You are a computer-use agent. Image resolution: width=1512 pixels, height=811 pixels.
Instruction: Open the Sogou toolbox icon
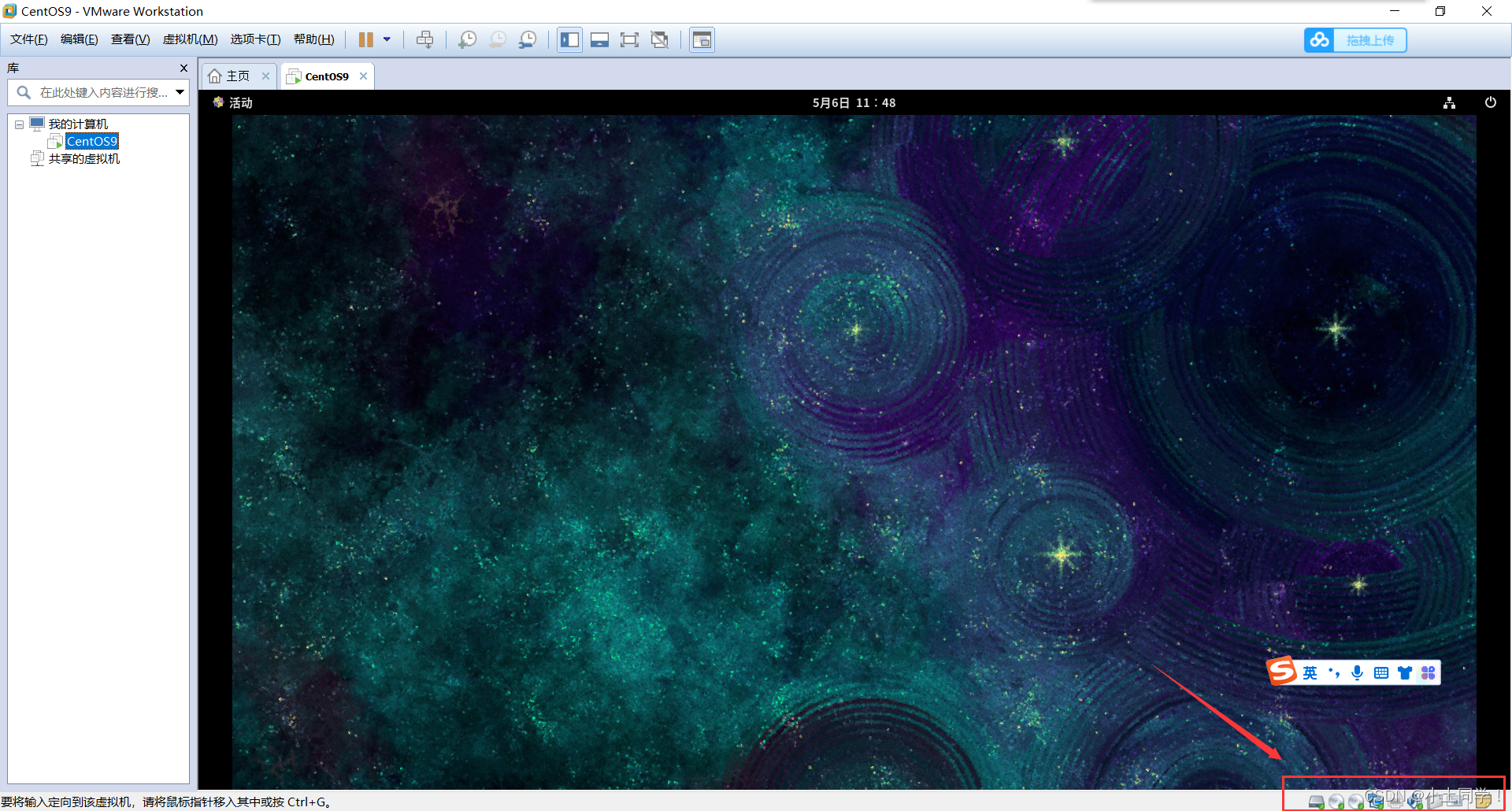pyautogui.click(x=1429, y=672)
